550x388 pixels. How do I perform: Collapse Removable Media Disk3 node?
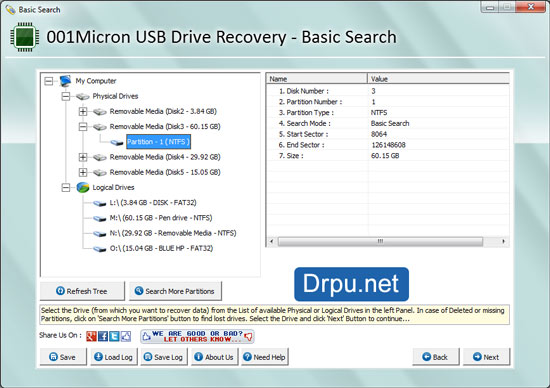[x=83, y=127]
